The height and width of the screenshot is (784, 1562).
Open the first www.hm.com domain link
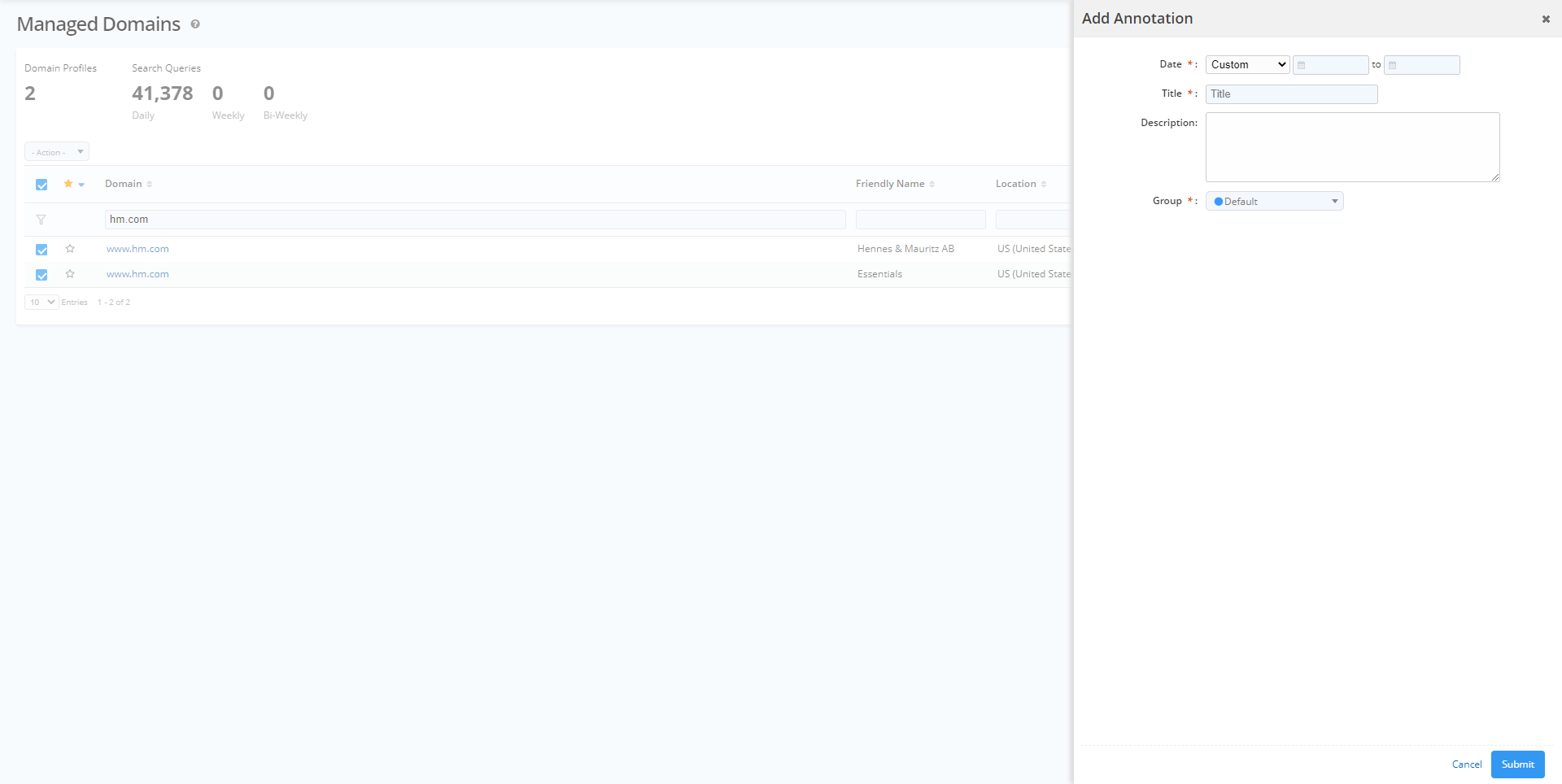(x=137, y=249)
